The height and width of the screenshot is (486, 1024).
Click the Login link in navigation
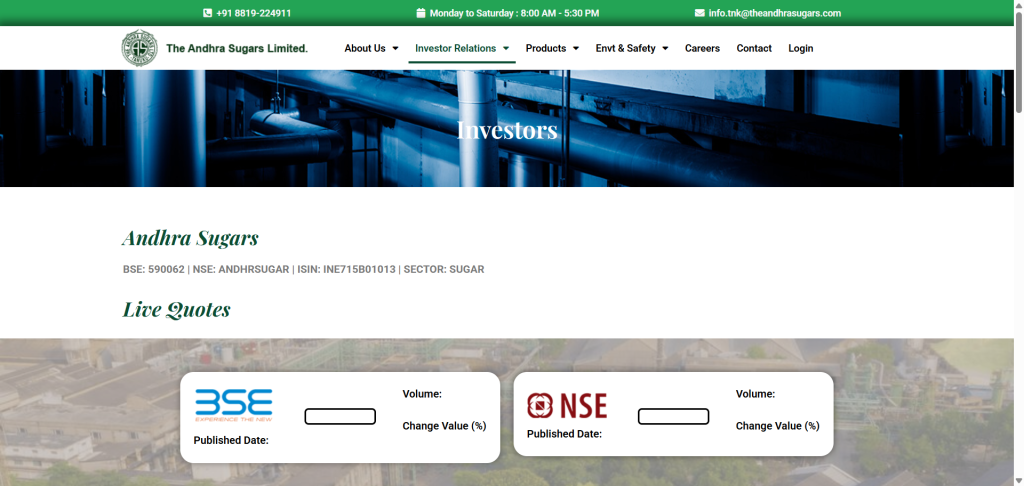tap(800, 48)
